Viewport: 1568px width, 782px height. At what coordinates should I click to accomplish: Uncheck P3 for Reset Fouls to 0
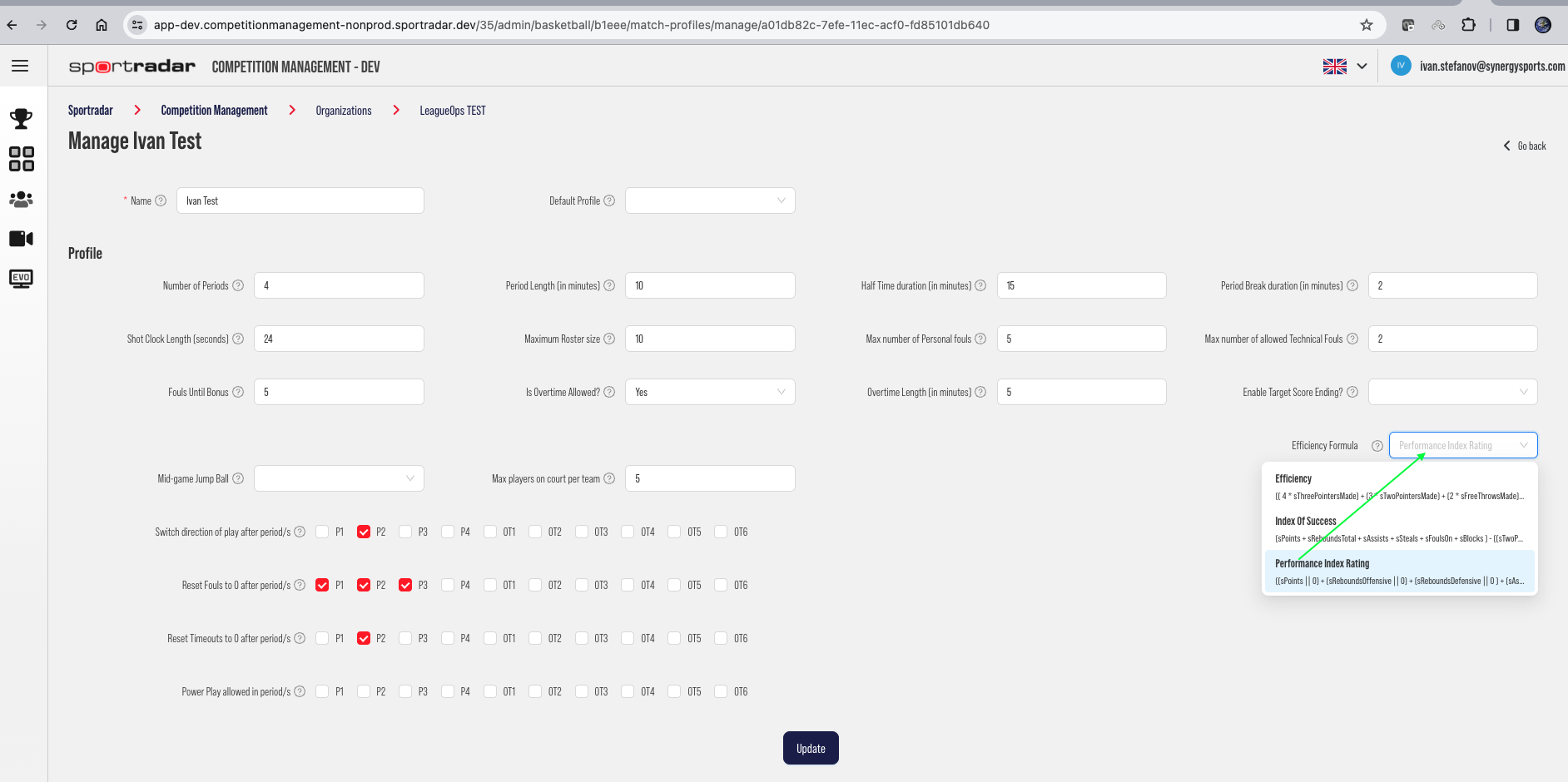point(405,585)
